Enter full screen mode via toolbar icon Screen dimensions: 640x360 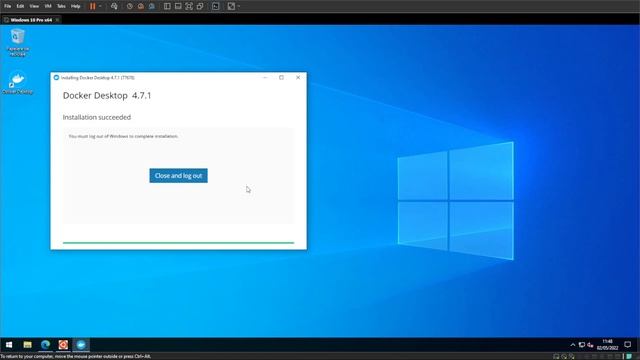tap(189, 6)
